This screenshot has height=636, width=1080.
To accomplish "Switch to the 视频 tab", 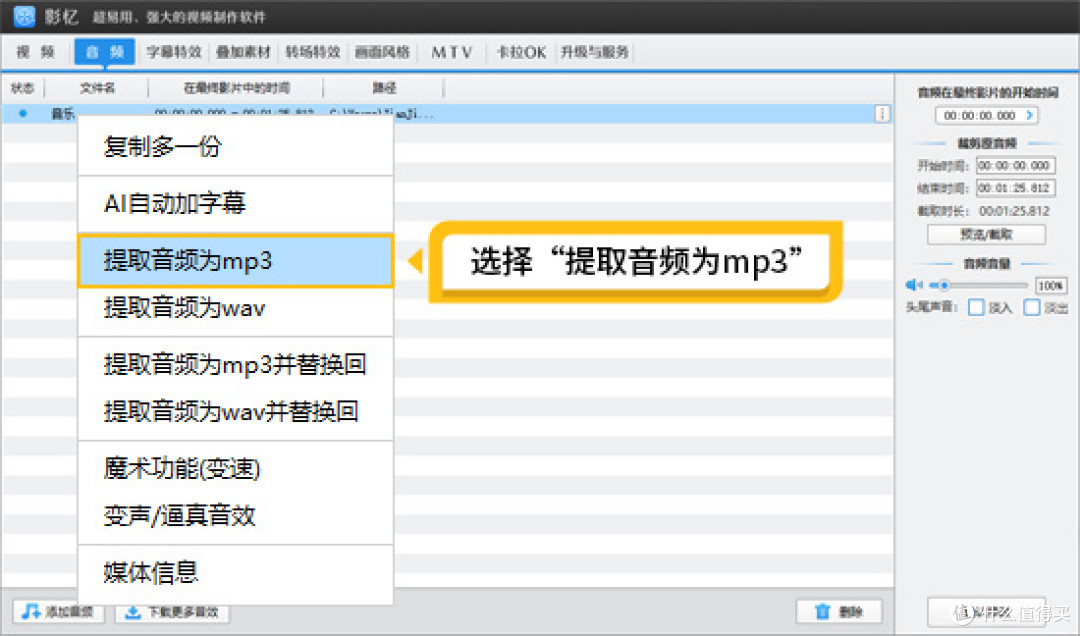I will pos(36,52).
